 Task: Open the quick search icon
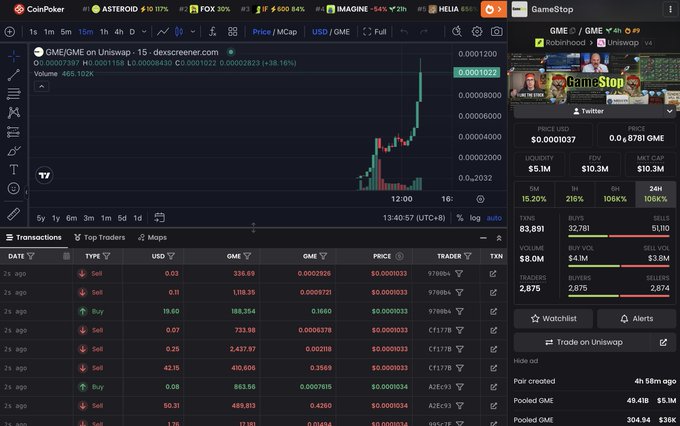(457, 32)
